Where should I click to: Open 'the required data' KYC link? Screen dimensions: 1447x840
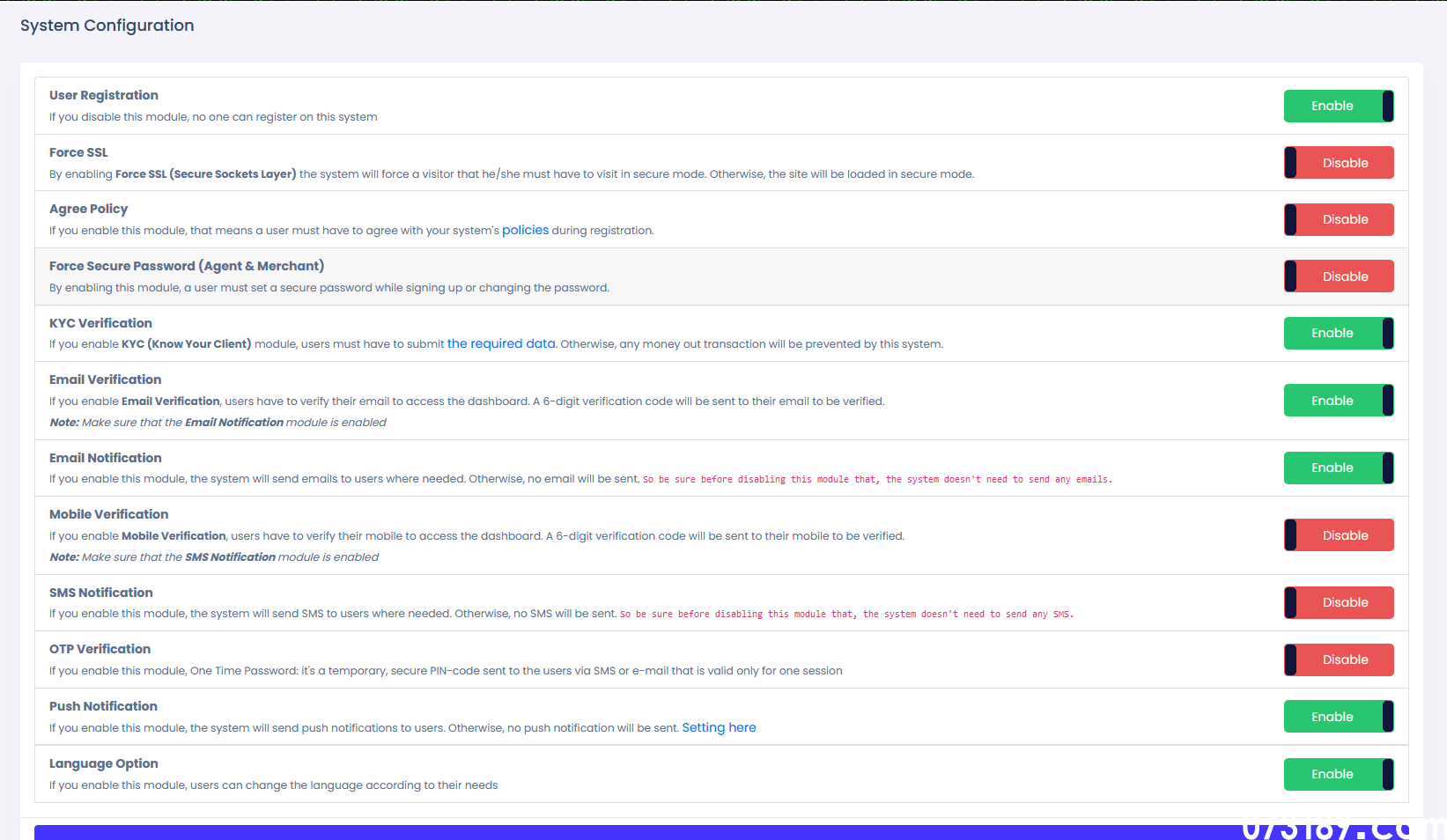(501, 343)
